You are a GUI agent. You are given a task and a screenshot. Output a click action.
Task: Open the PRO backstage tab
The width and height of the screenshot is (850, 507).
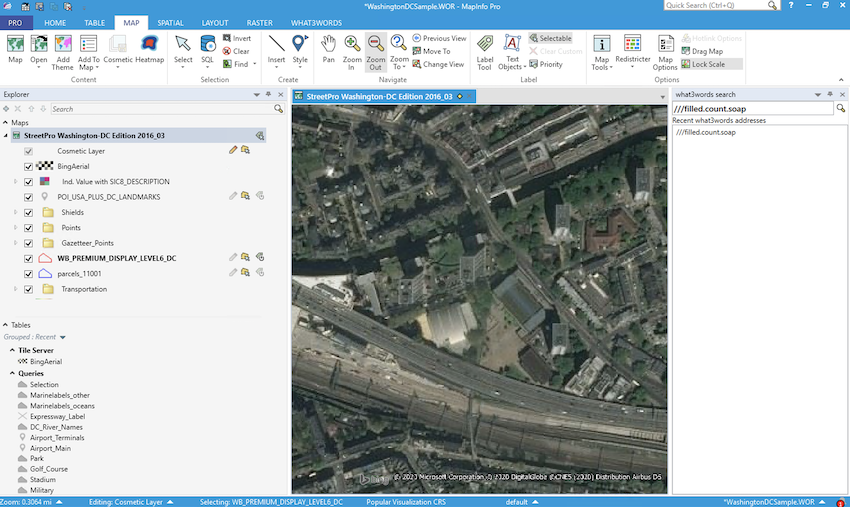click(x=15, y=23)
